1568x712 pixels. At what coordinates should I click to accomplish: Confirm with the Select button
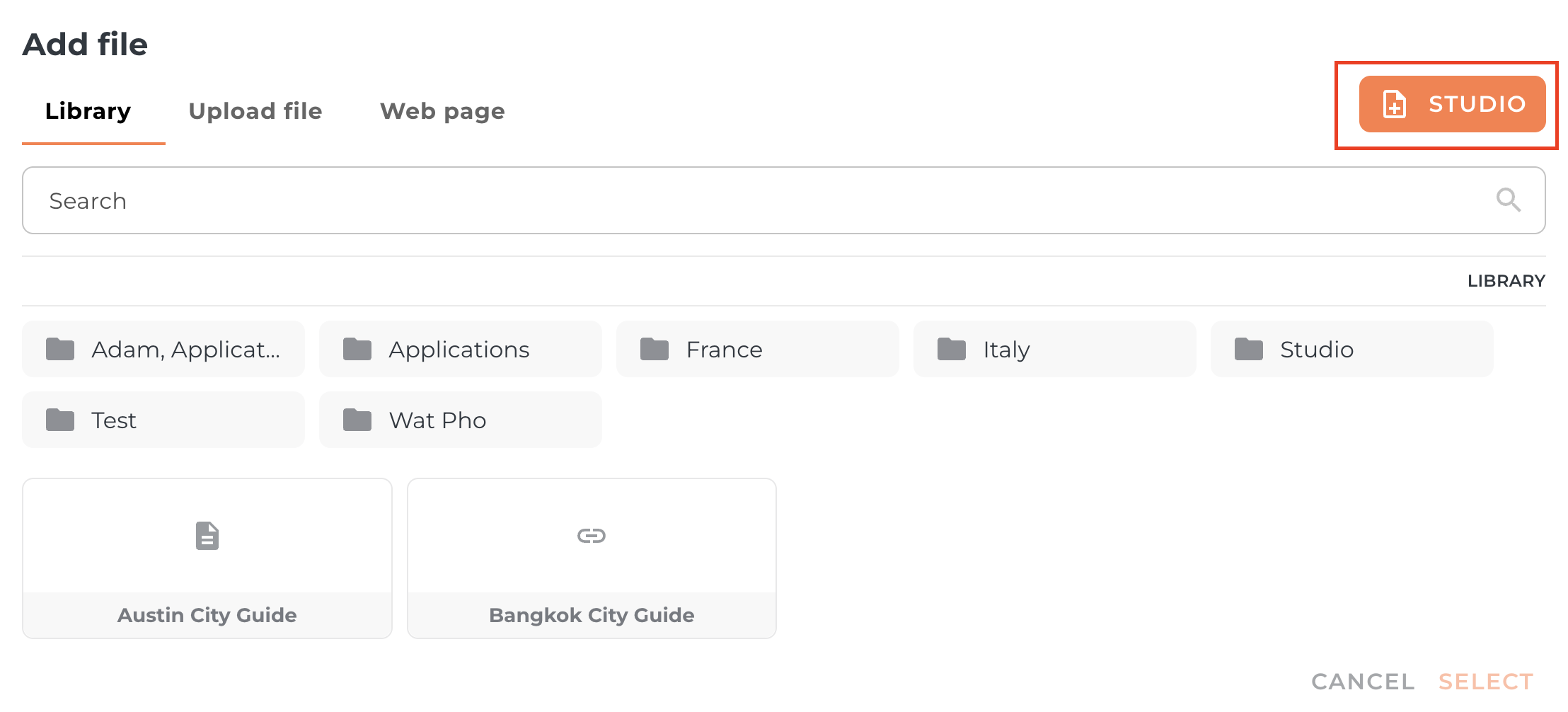pyautogui.click(x=1486, y=682)
